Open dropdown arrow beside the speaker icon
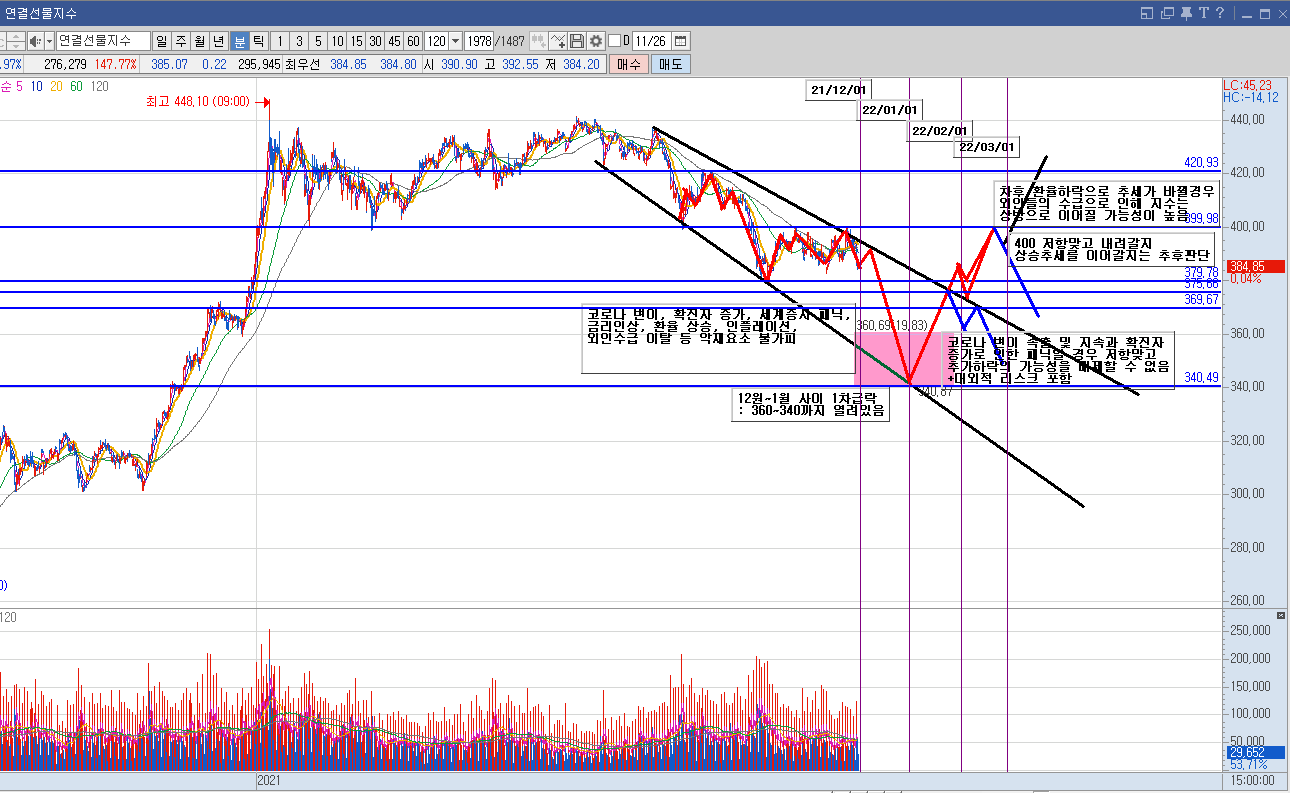 (x=48, y=41)
